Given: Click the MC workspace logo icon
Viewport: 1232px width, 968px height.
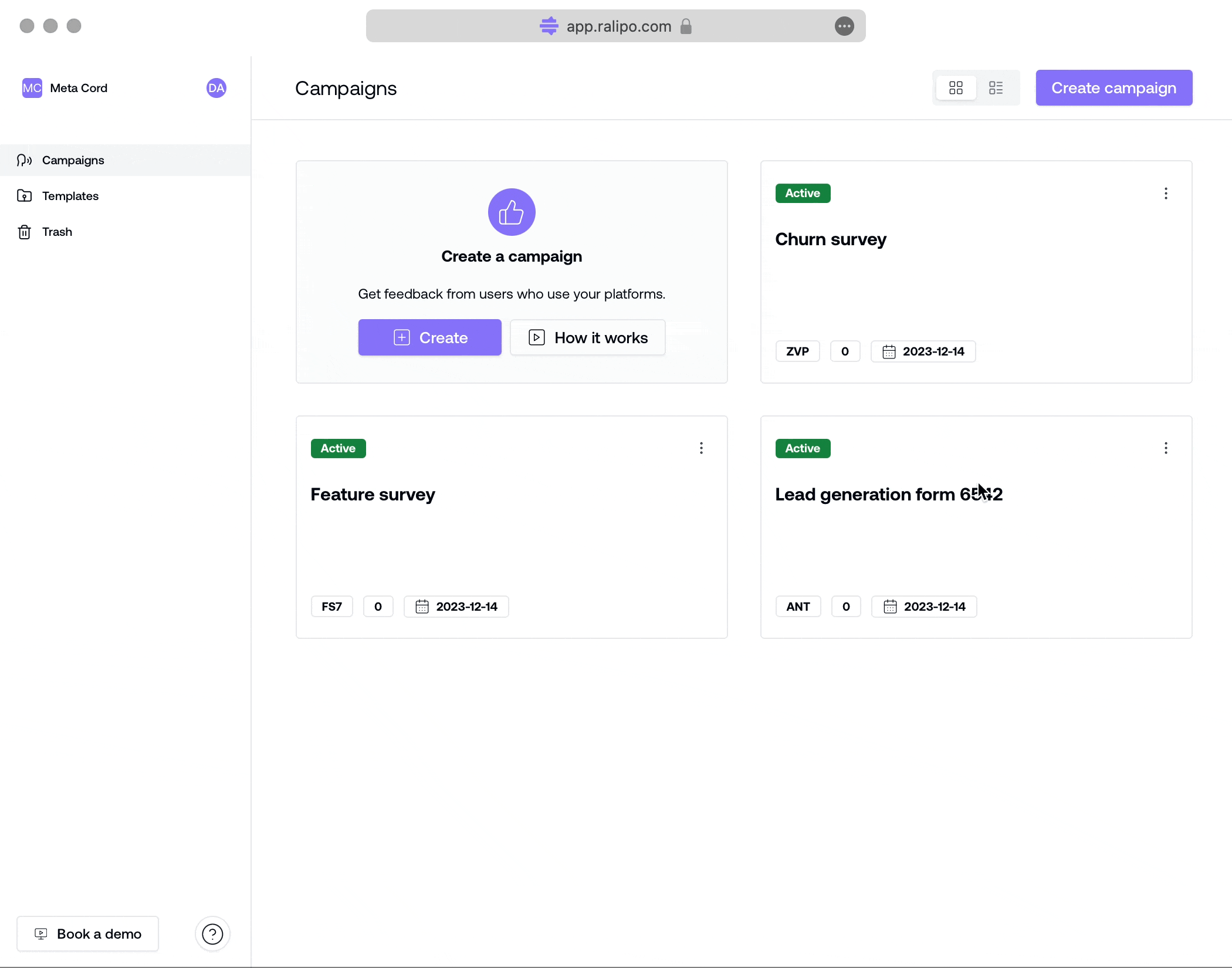Looking at the screenshot, I should [x=32, y=88].
